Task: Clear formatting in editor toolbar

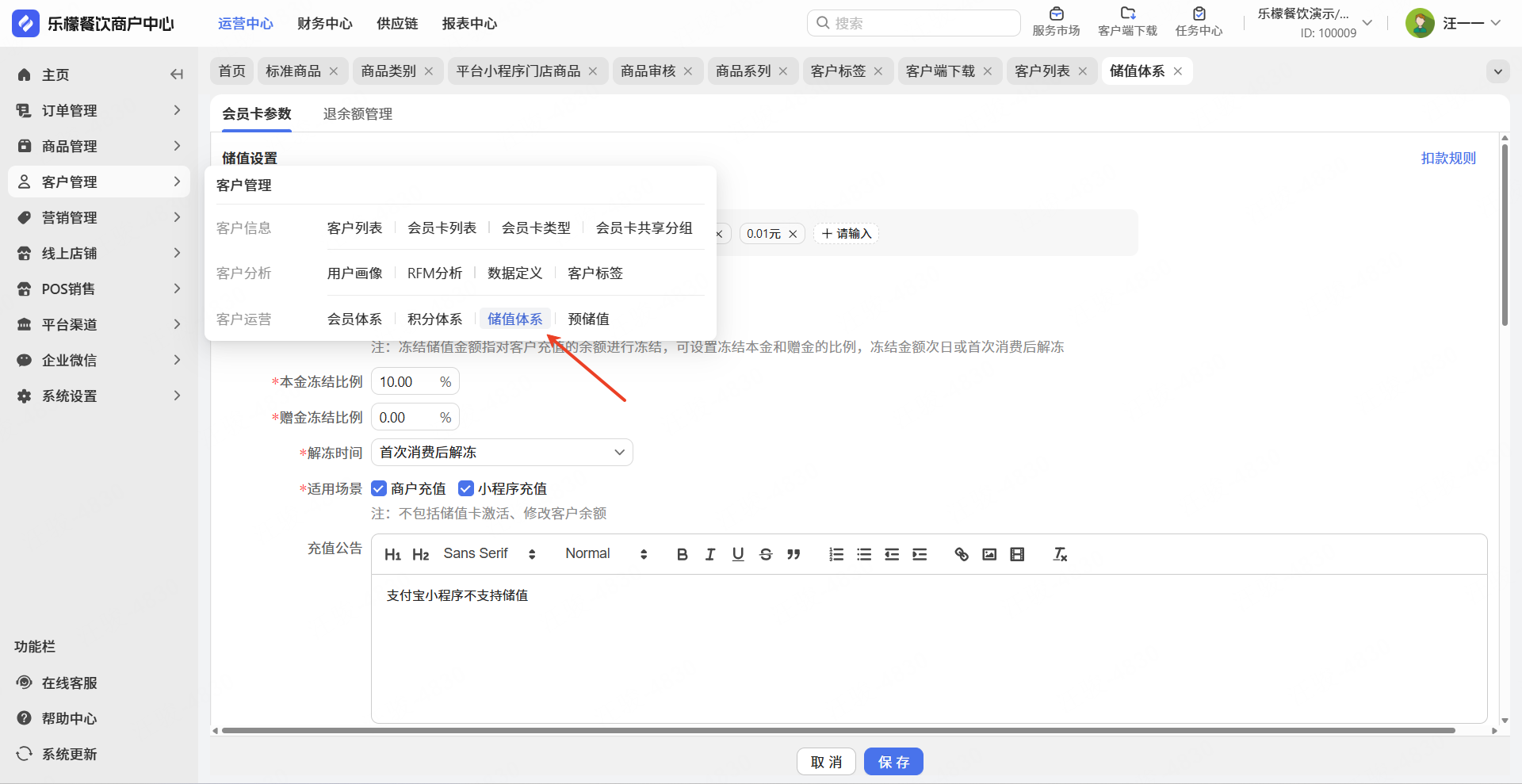Action: pyautogui.click(x=1060, y=554)
